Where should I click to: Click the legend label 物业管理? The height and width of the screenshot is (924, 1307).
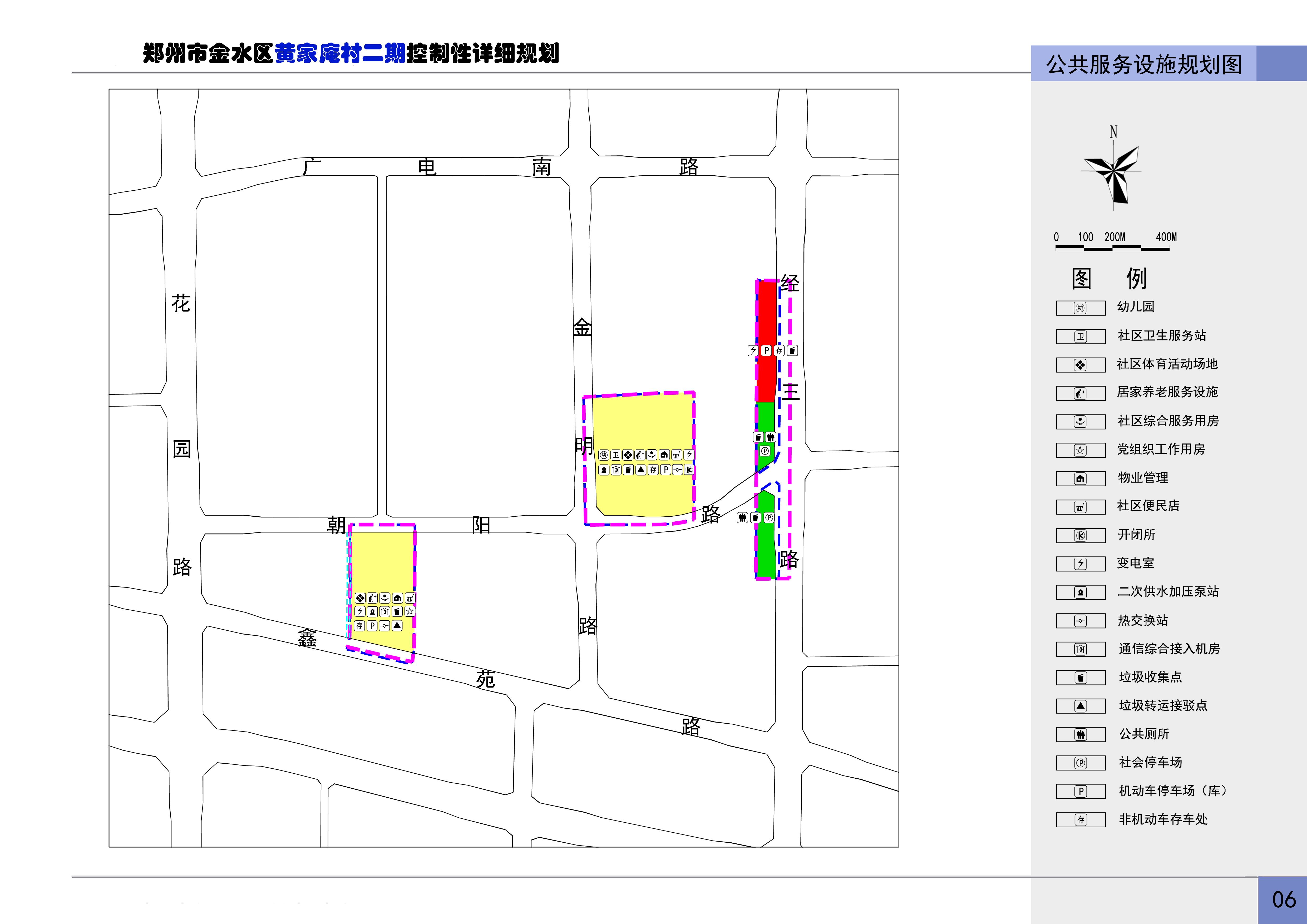pos(1142,478)
